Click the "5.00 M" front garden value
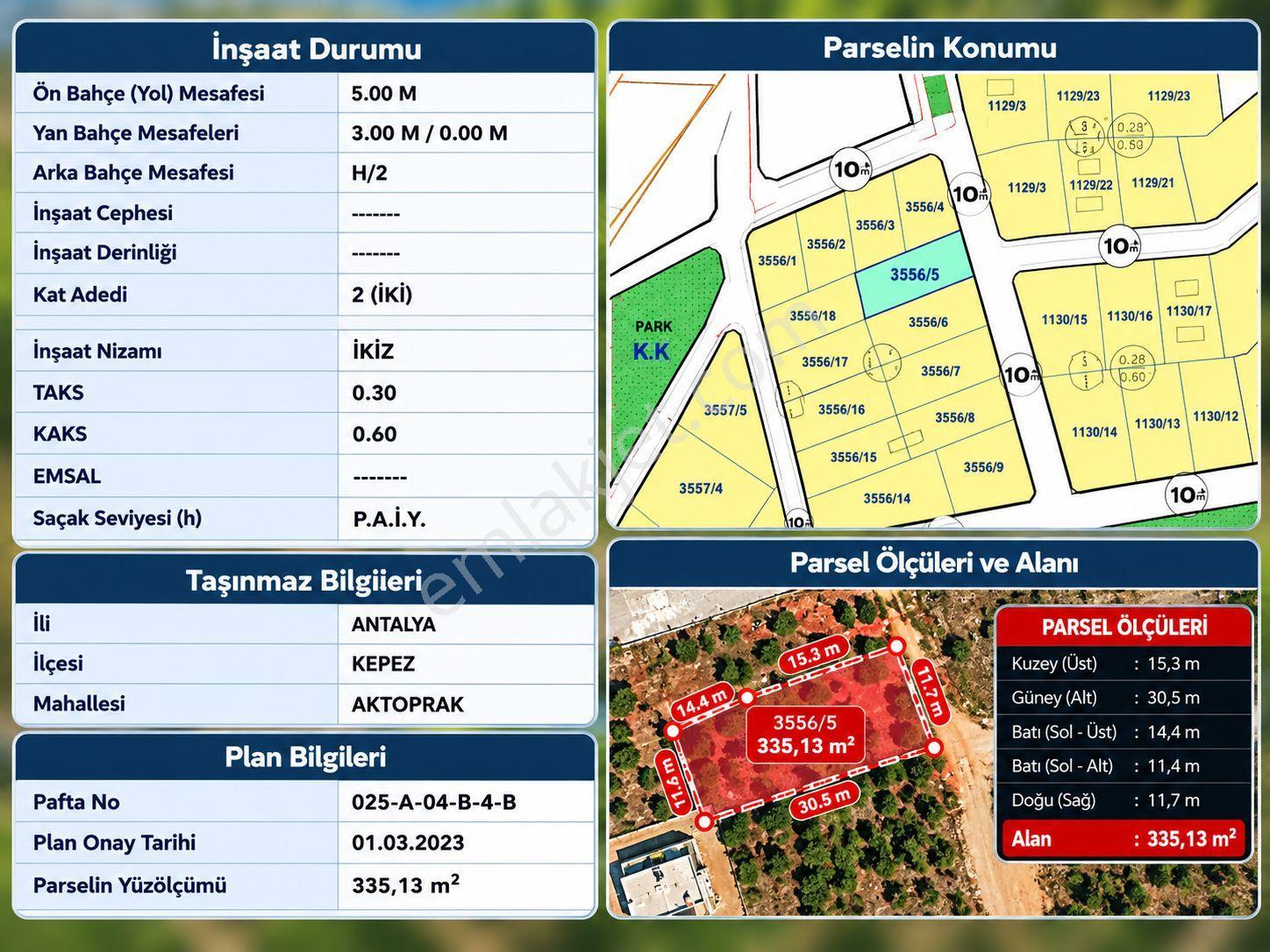This screenshot has height=952, width=1270. click(383, 94)
